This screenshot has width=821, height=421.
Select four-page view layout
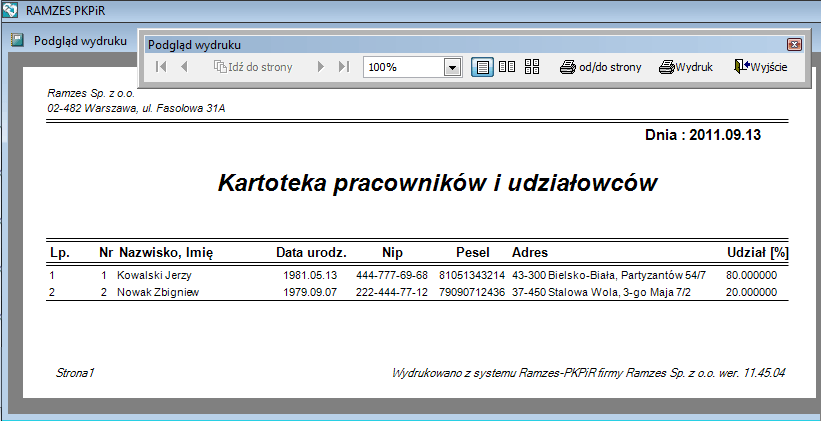coord(532,67)
